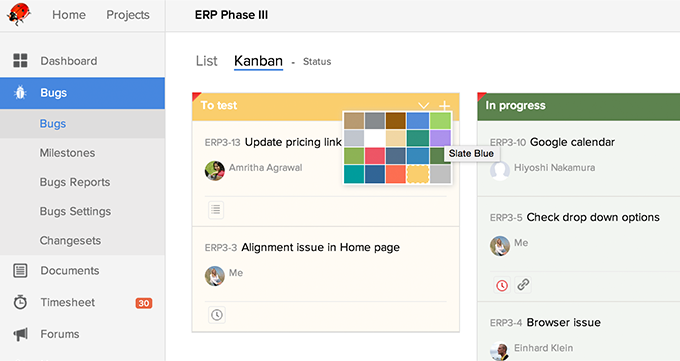Select the Kanban view tab
Viewport: 680px width, 361px height.
coord(258,61)
